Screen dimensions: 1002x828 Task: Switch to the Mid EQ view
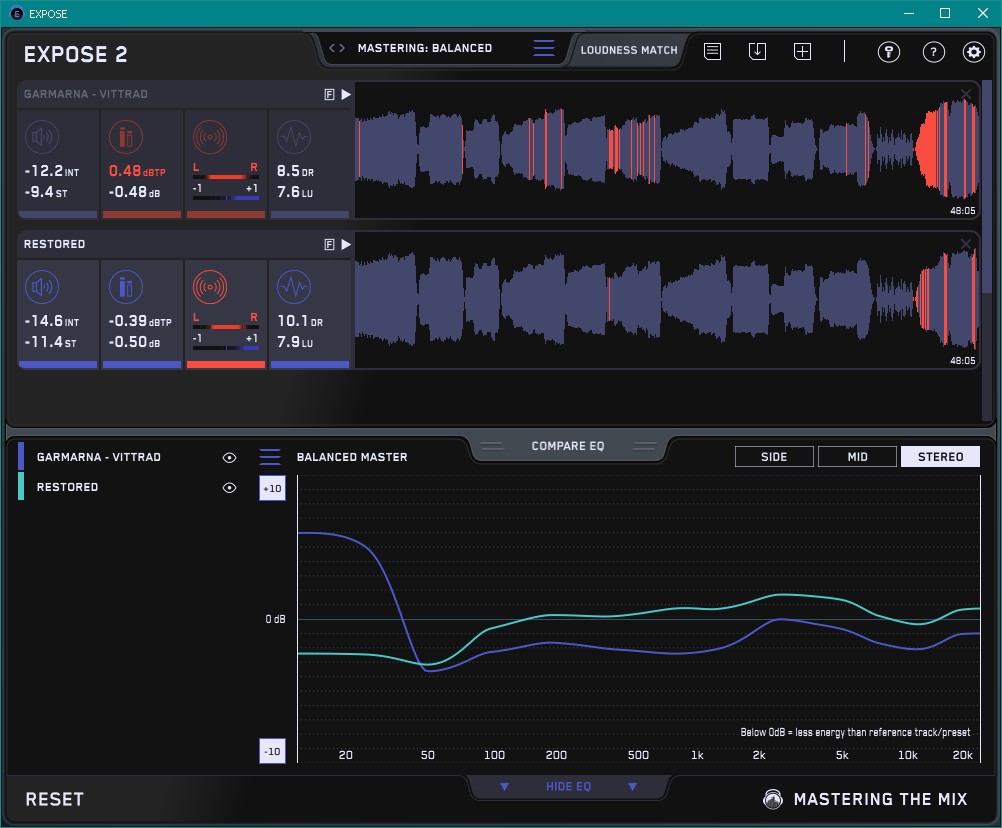point(857,457)
